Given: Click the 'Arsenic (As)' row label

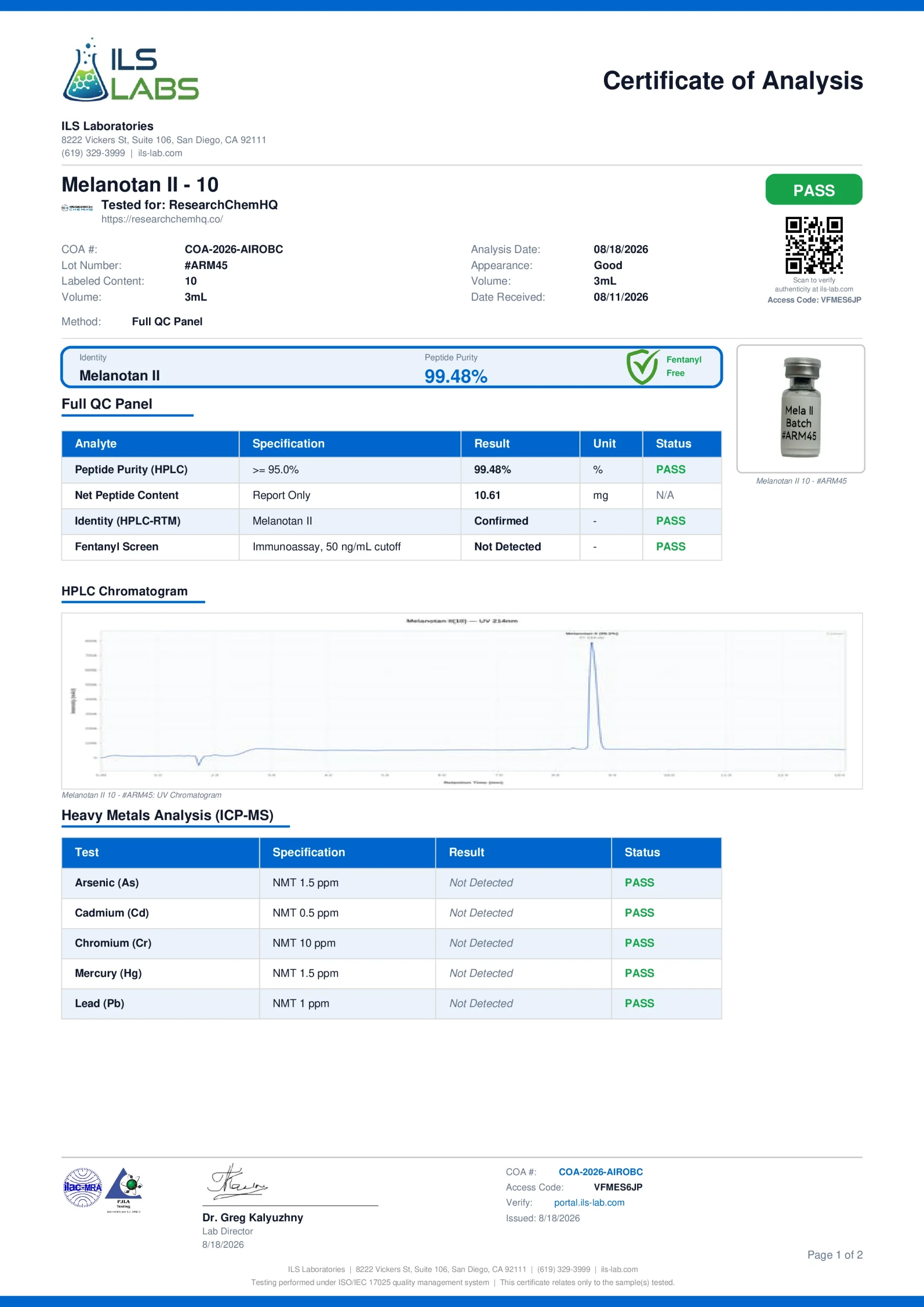Looking at the screenshot, I should point(107,883).
